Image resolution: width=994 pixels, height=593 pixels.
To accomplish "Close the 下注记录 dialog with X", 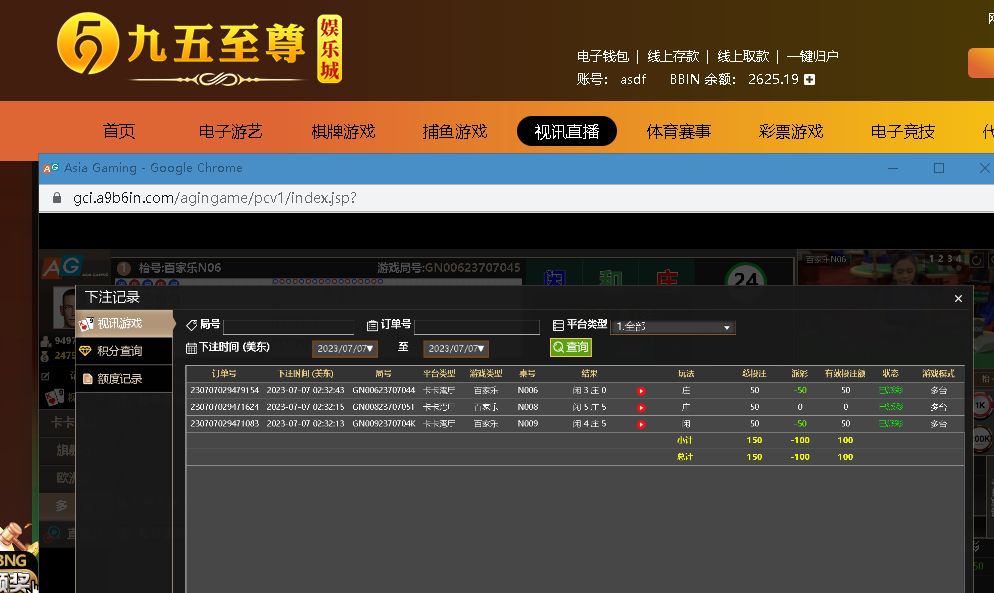I will pos(958,298).
